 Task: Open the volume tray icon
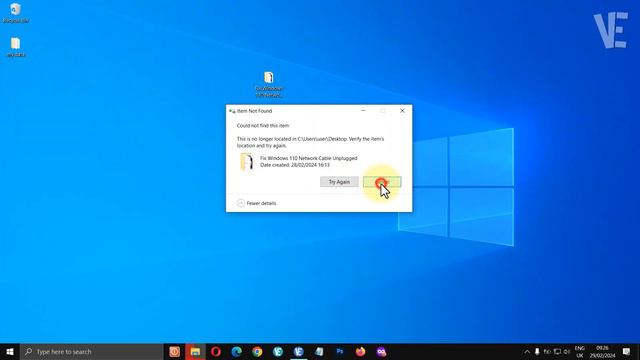click(567, 352)
